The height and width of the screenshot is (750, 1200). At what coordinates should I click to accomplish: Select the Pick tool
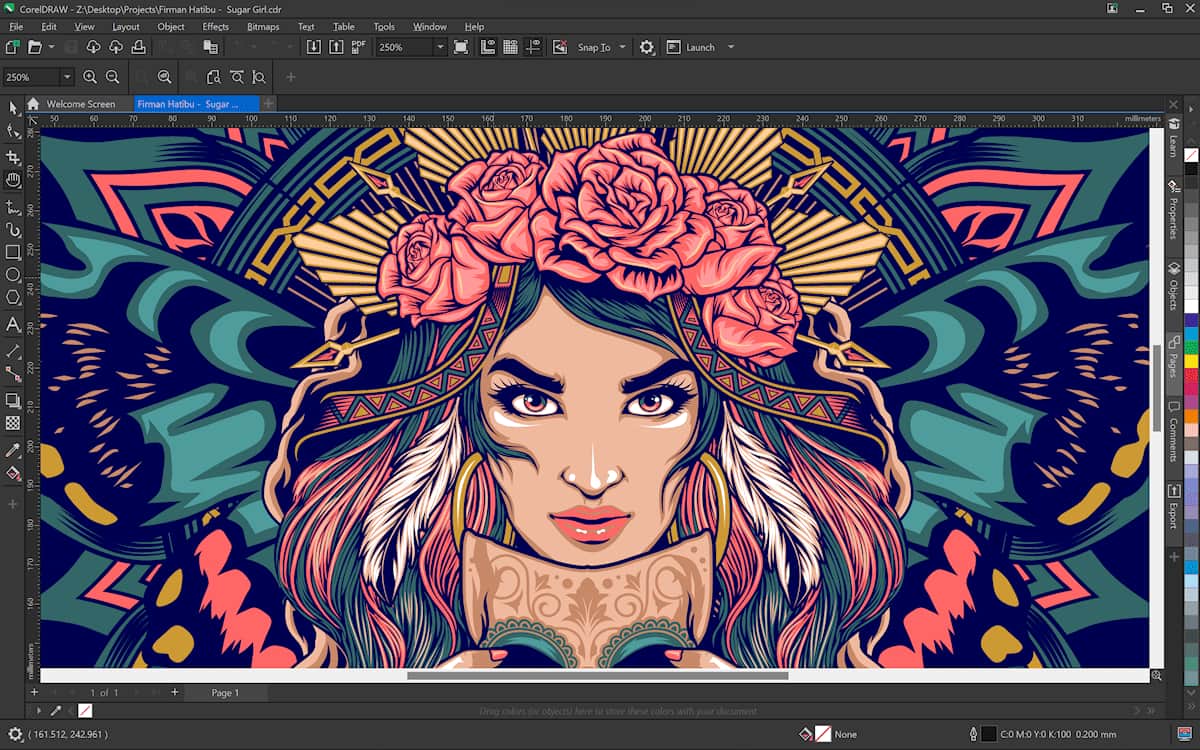pyautogui.click(x=13, y=108)
